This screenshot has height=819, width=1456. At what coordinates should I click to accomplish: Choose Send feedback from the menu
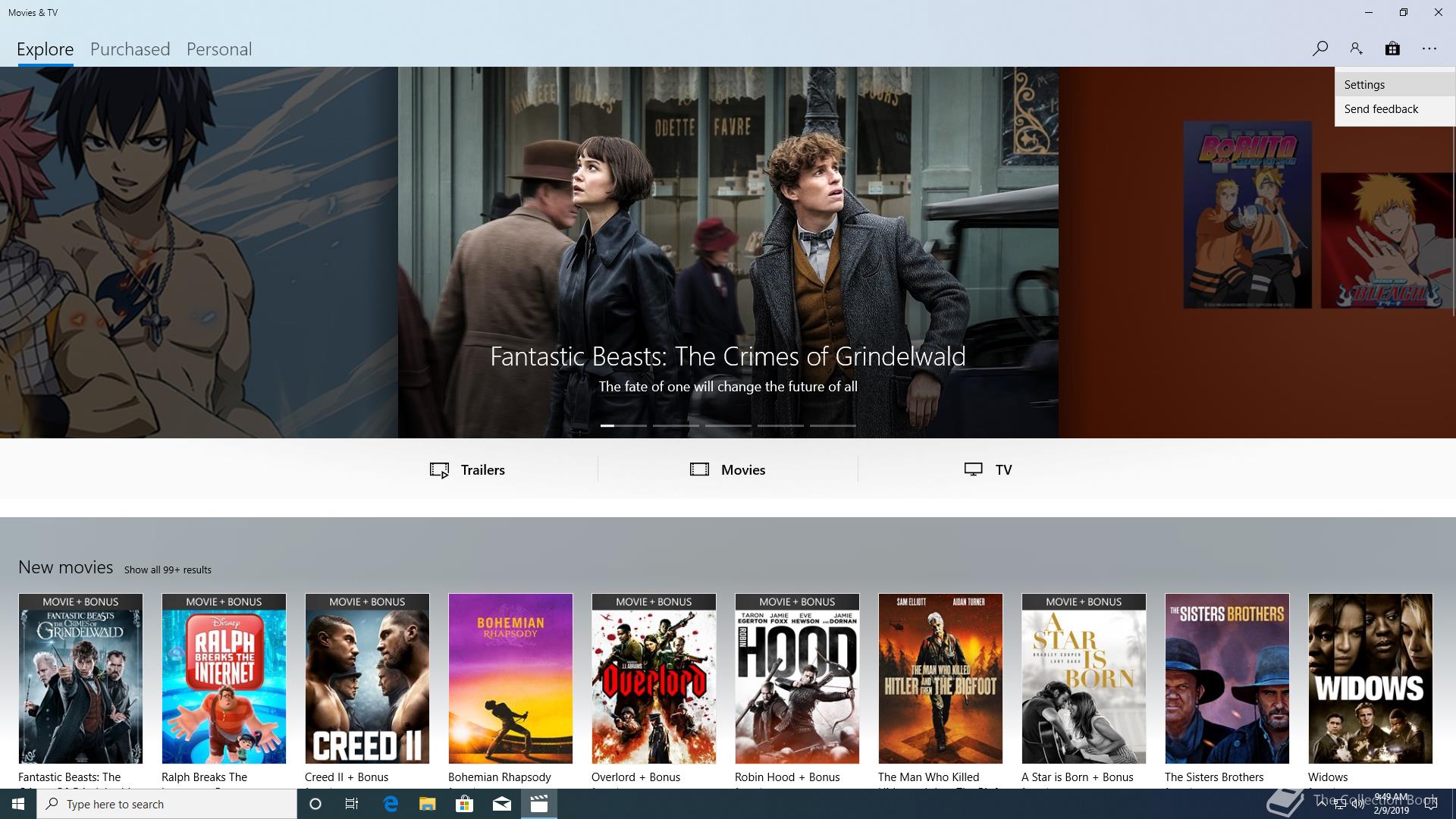(x=1395, y=109)
